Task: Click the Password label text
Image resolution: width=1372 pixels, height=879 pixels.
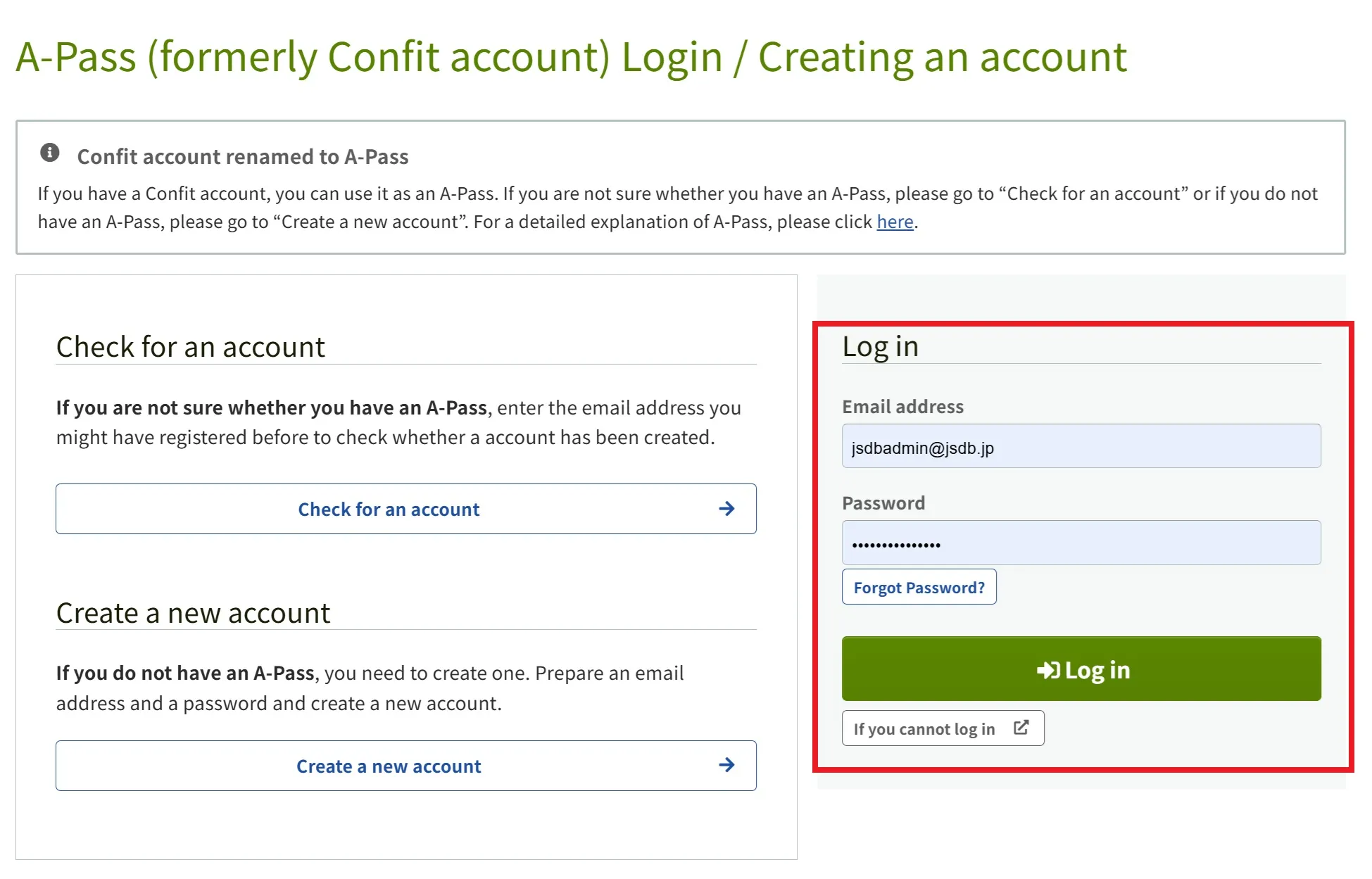Action: pos(883,503)
